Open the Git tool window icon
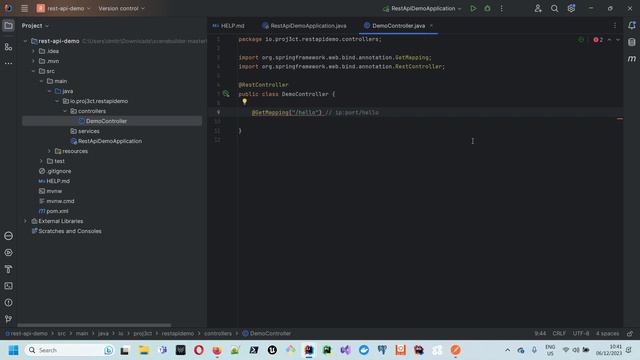The height and width of the screenshot is (360, 640). pos(8,319)
